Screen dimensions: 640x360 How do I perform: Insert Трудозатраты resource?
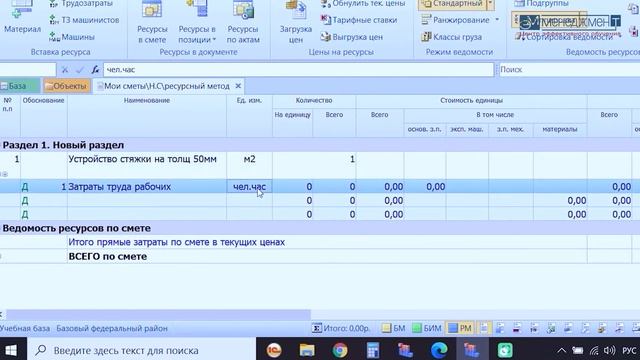(81, 4)
